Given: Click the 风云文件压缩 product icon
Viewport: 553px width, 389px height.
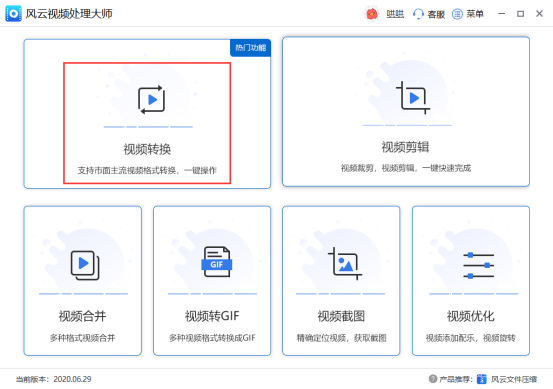Looking at the screenshot, I should 481,379.
